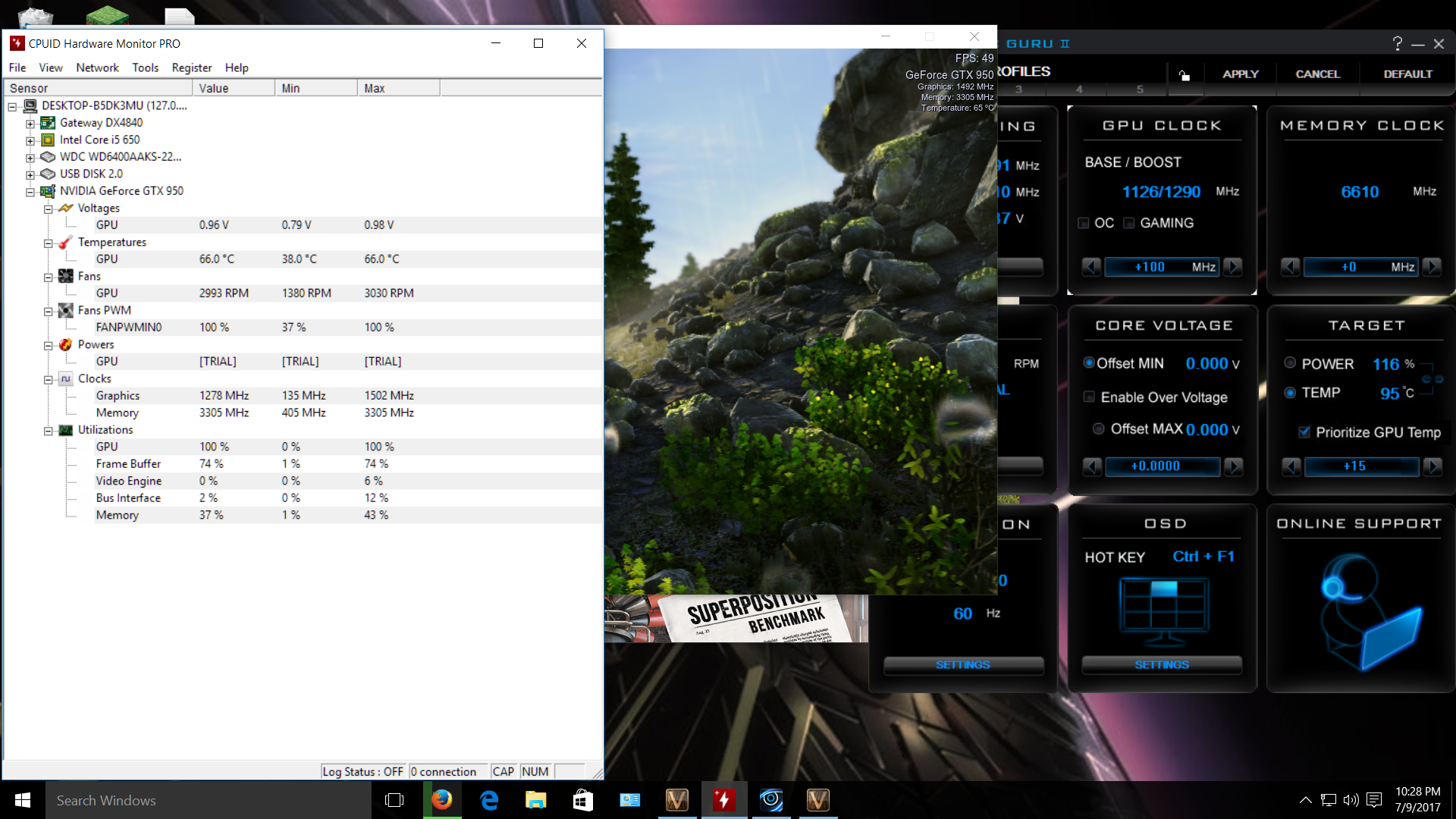The image size is (1456, 819).
Task: Switch to CPUID HWMonitor taskbar icon
Action: tap(724, 800)
